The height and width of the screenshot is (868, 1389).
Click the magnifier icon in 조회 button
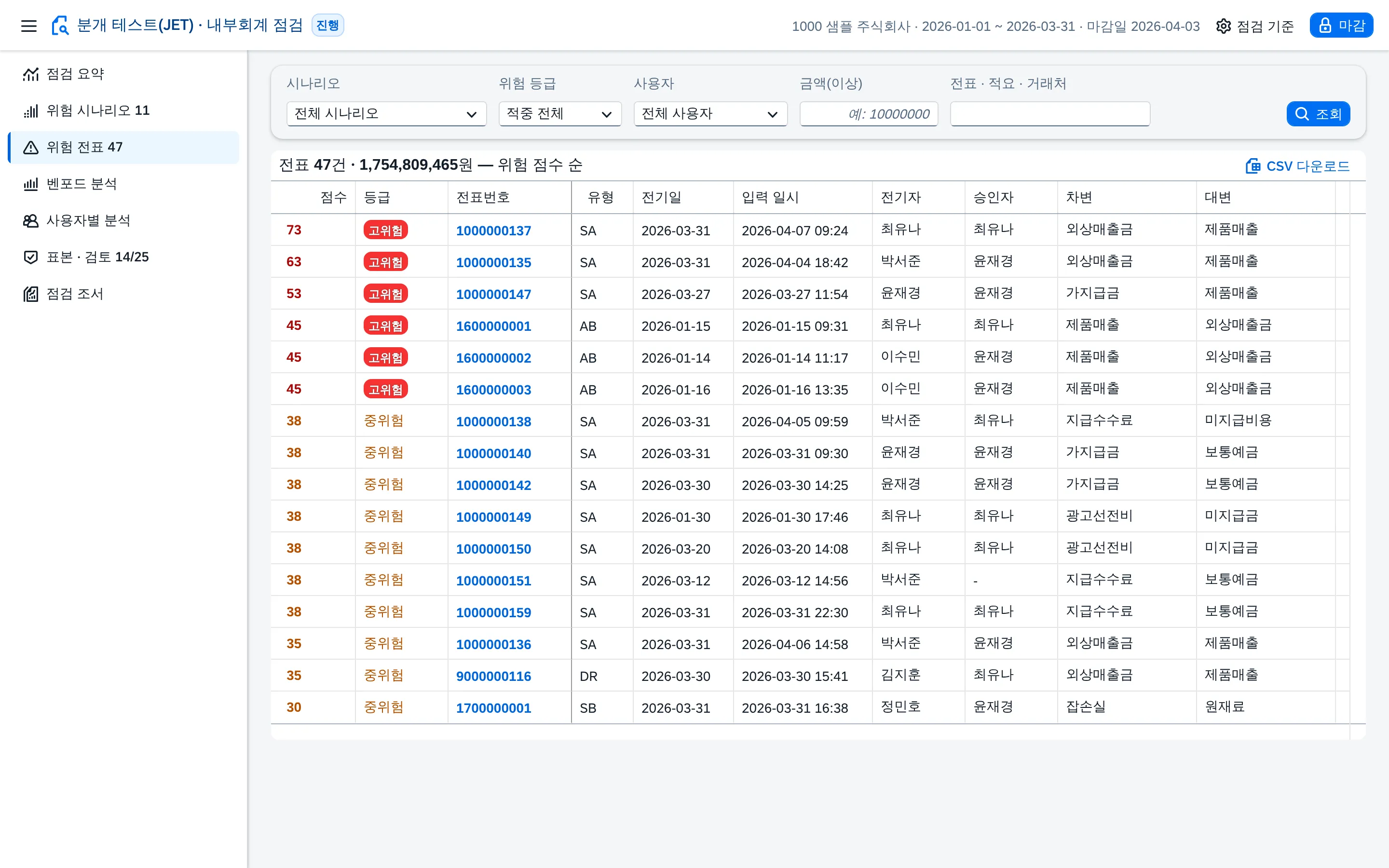click(x=1302, y=114)
